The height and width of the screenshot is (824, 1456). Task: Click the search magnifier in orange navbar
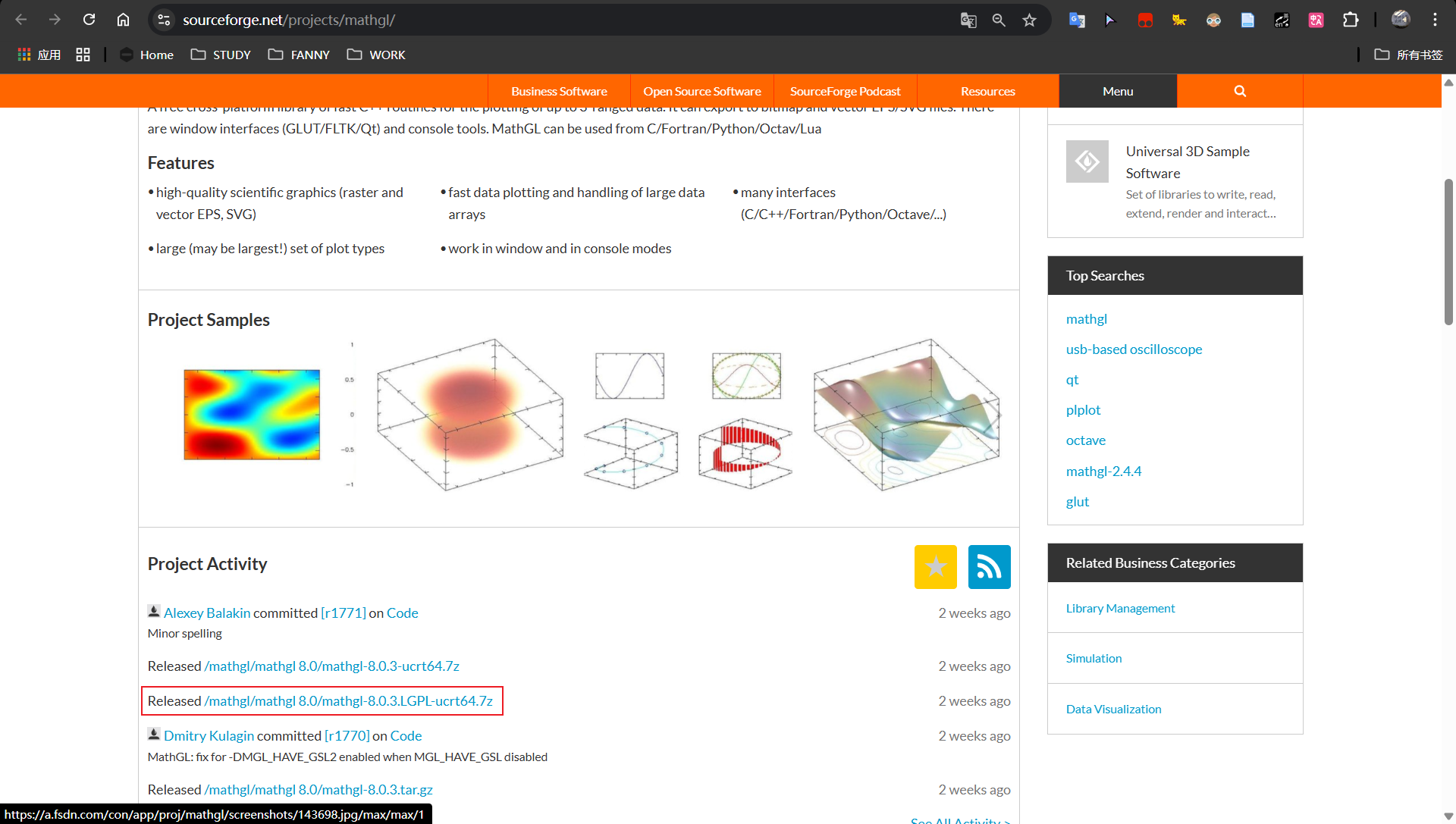(1240, 91)
